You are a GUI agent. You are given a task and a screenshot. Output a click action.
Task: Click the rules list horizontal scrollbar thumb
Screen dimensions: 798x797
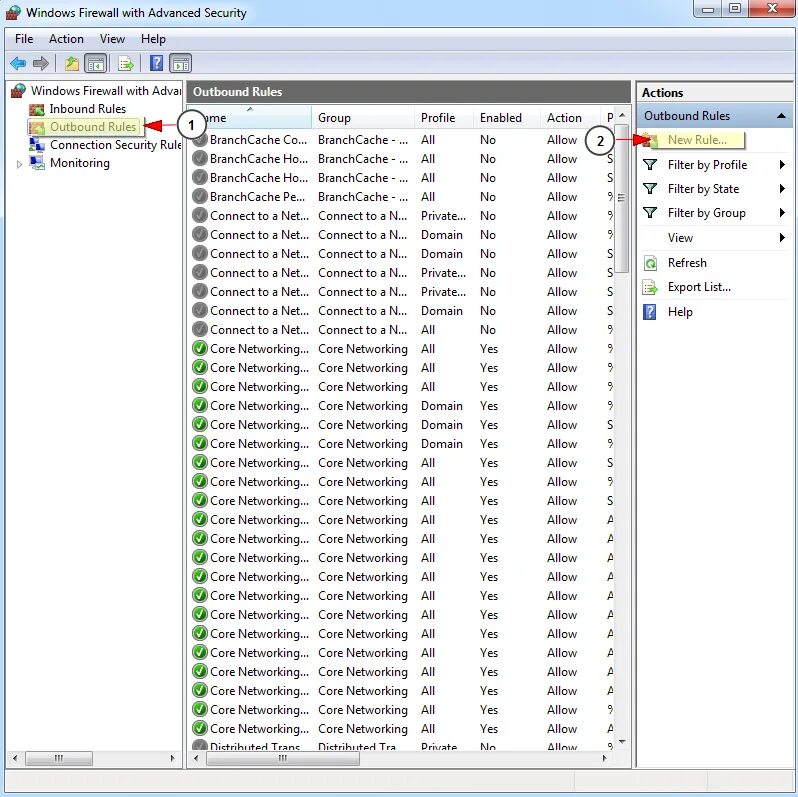point(283,758)
